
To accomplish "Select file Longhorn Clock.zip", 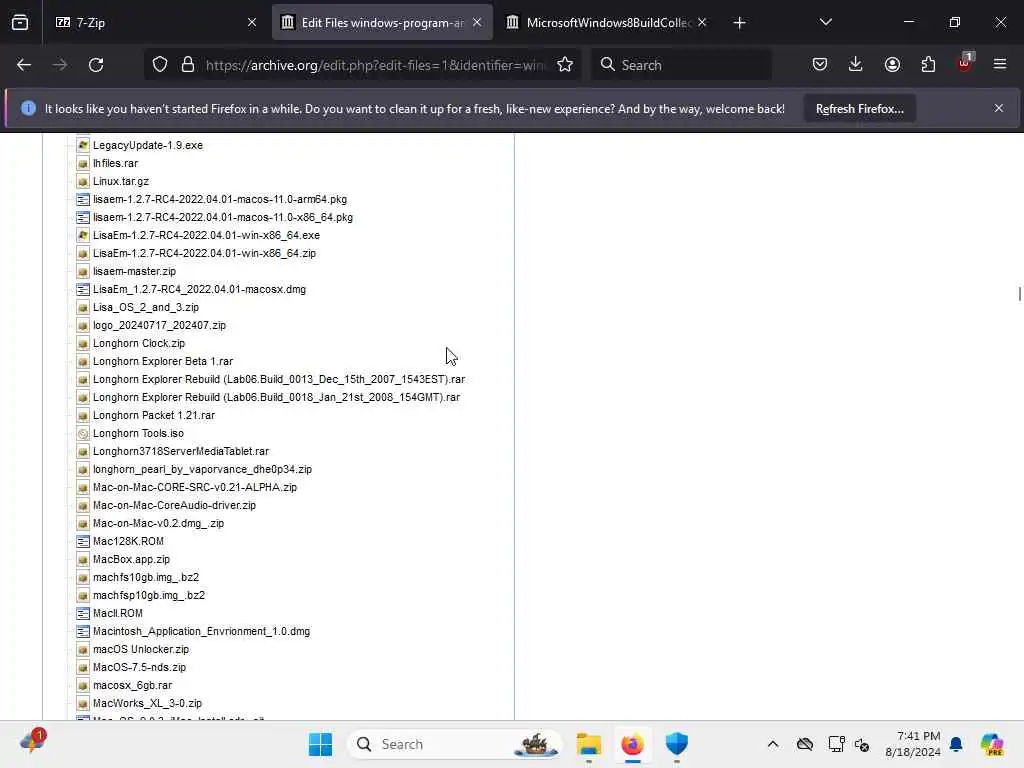I will coord(139,343).
